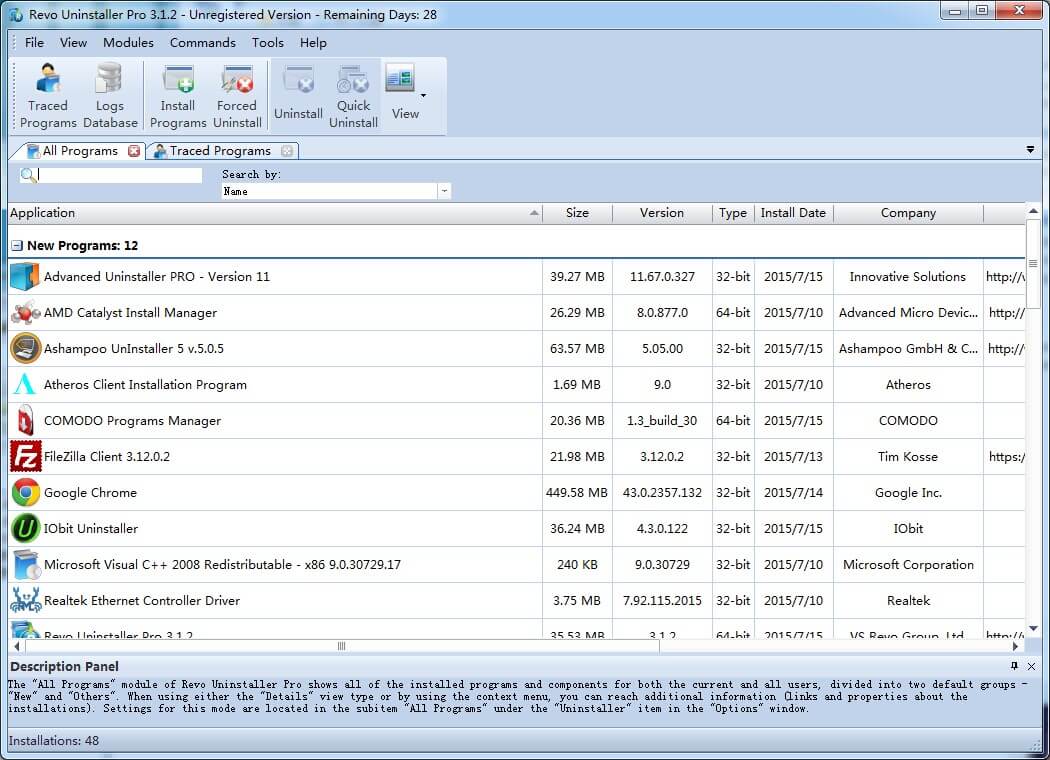Image resolution: width=1050 pixels, height=760 pixels.
Task: Collapse the New Programs group
Action: (17, 246)
